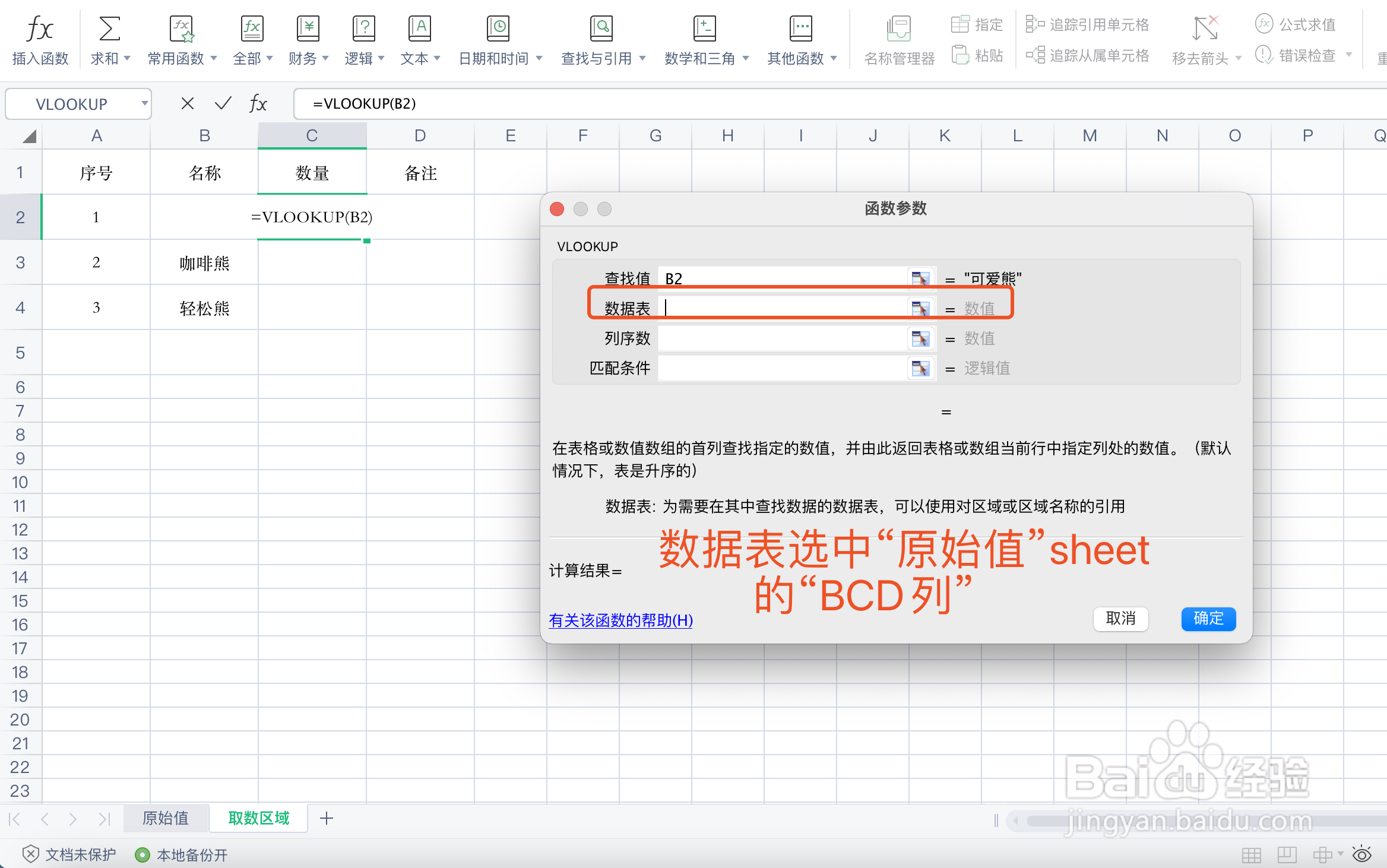Expand the 错误检查 dropdown arrow
Viewport: 1387px width, 868px height.
click(1348, 55)
